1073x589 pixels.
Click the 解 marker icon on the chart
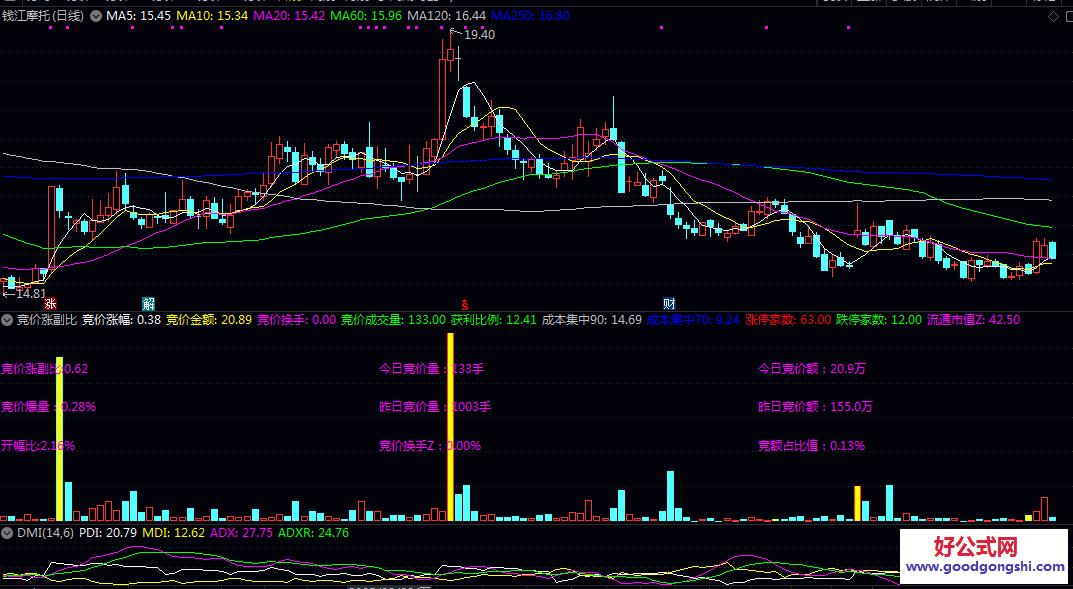pos(148,304)
